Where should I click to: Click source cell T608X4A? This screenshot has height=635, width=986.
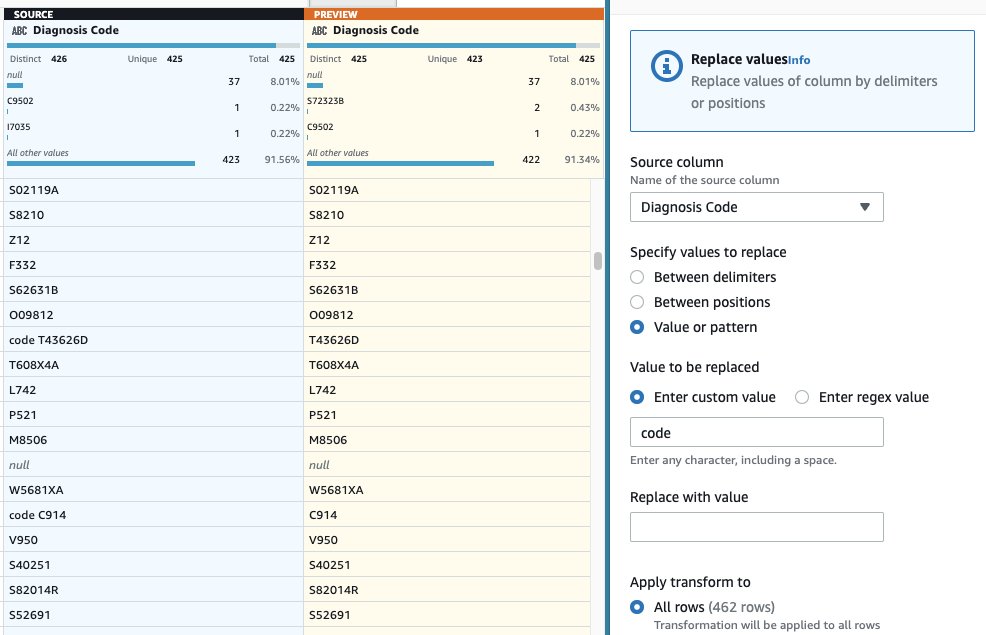tap(153, 365)
